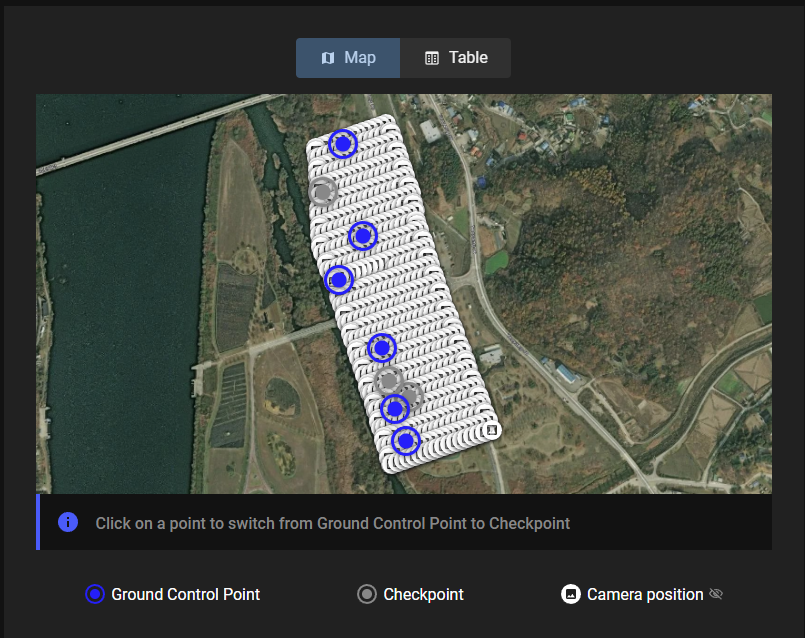
Task: Select the Ground Control Point radio button
Action: tap(95, 594)
